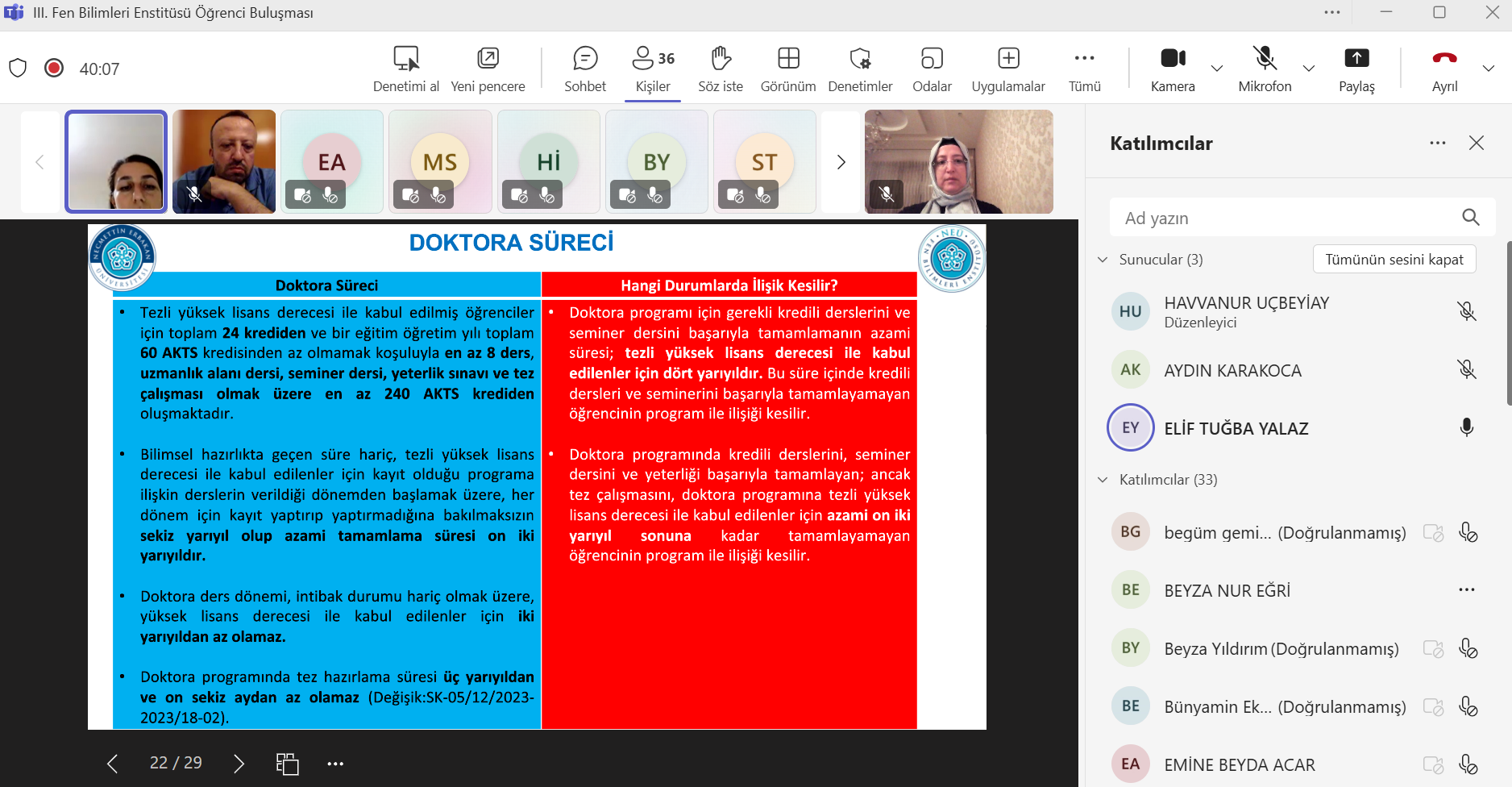Expand Kamera device options arrow
The image size is (1512, 787).
1217,69
